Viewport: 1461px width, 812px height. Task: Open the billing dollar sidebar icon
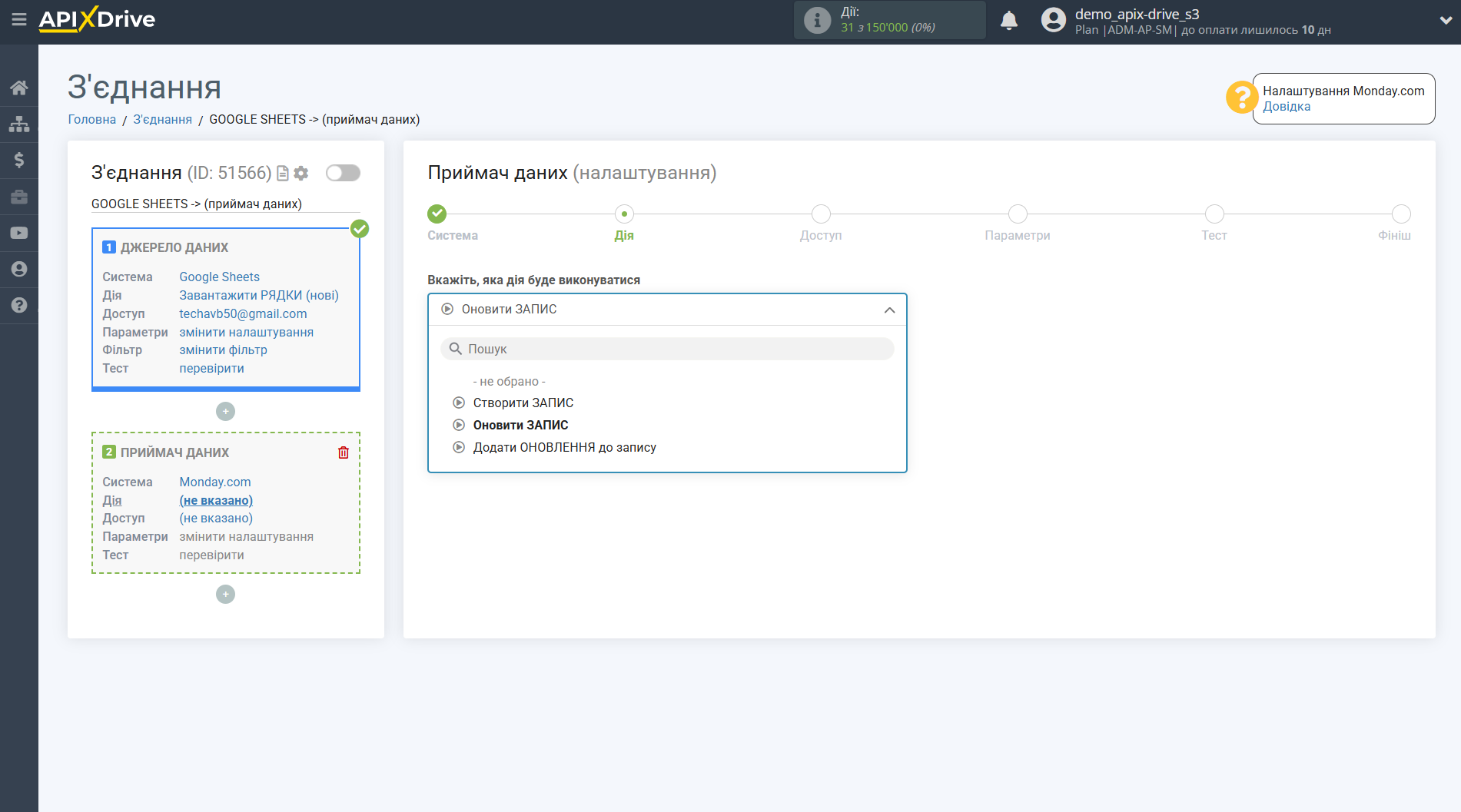(19, 160)
